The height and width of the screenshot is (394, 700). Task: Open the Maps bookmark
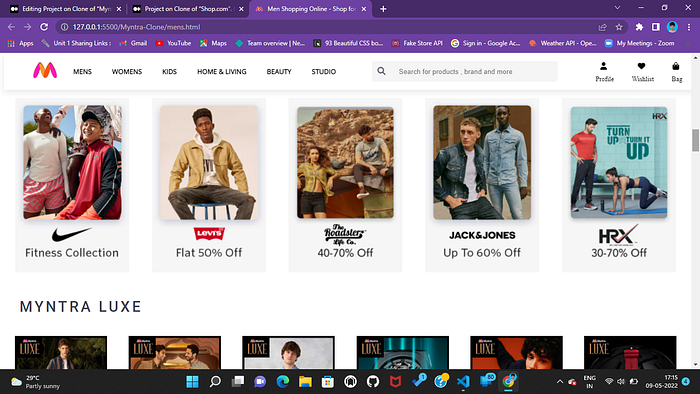click(213, 43)
